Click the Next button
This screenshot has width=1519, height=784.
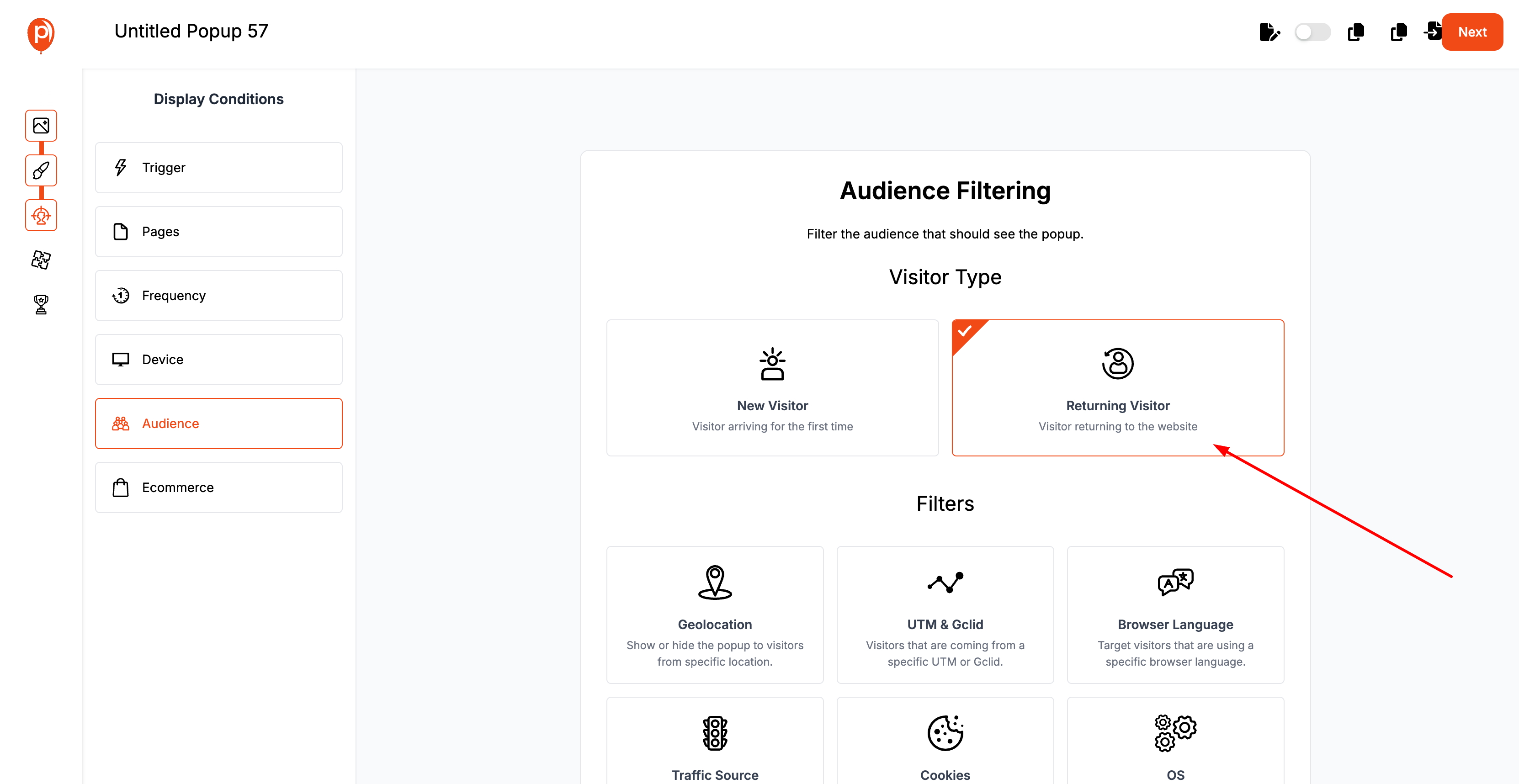coord(1472,32)
